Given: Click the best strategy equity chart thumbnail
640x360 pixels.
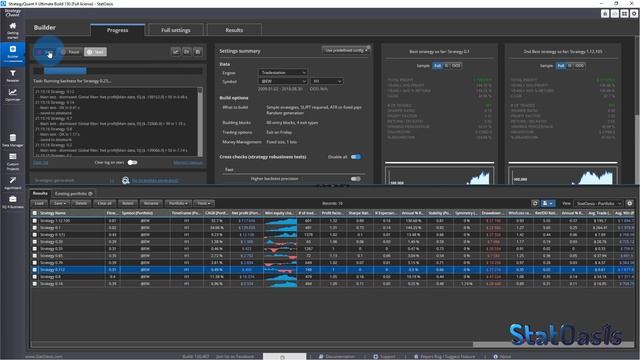Looking at the screenshot, I should pyautogui.click(x=439, y=176).
